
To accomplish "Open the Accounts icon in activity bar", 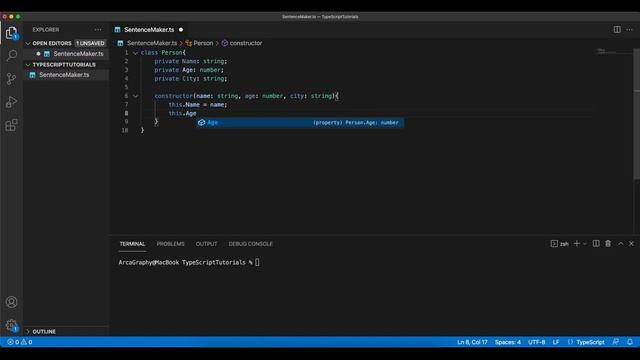I will pos(11,302).
